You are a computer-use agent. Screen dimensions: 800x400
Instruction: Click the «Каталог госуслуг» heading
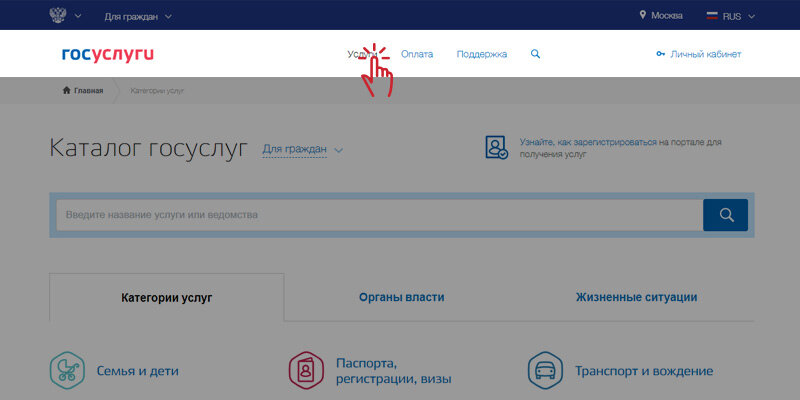[x=148, y=148]
